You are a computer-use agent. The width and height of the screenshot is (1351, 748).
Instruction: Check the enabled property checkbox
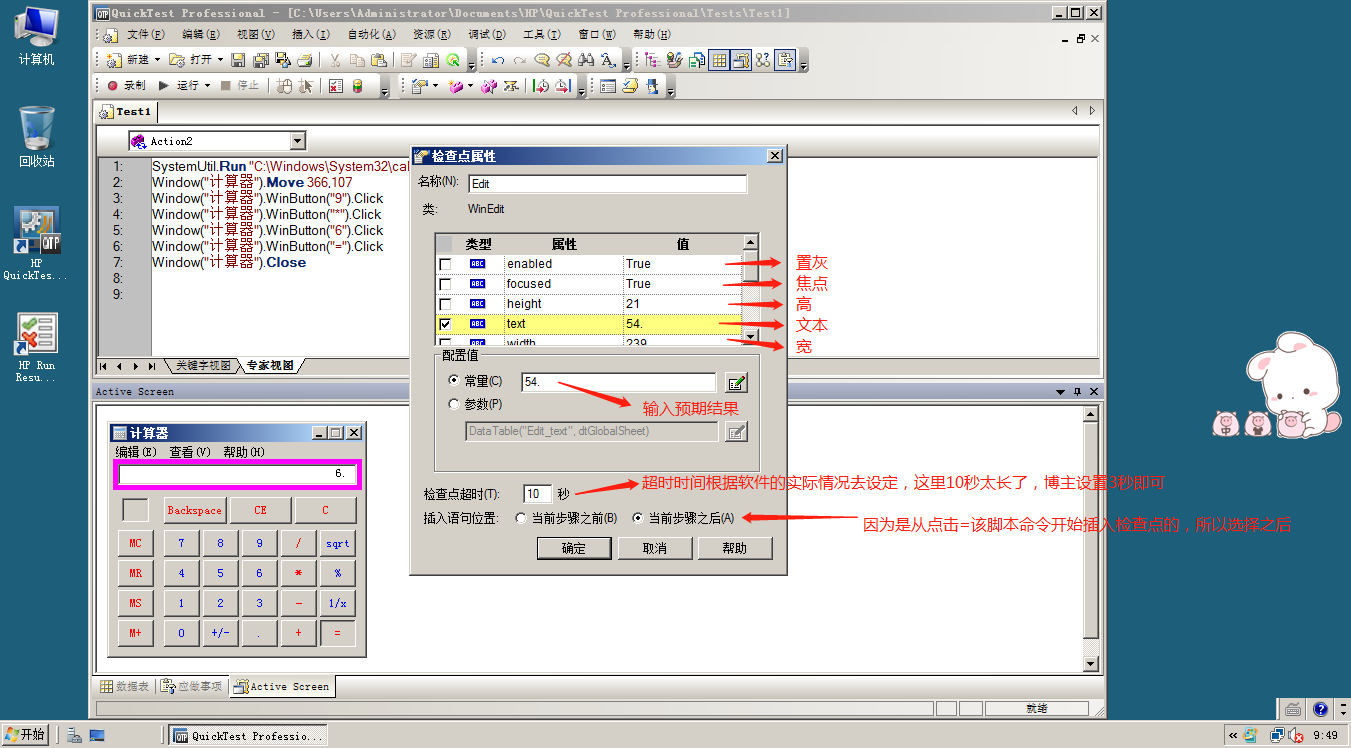445,264
